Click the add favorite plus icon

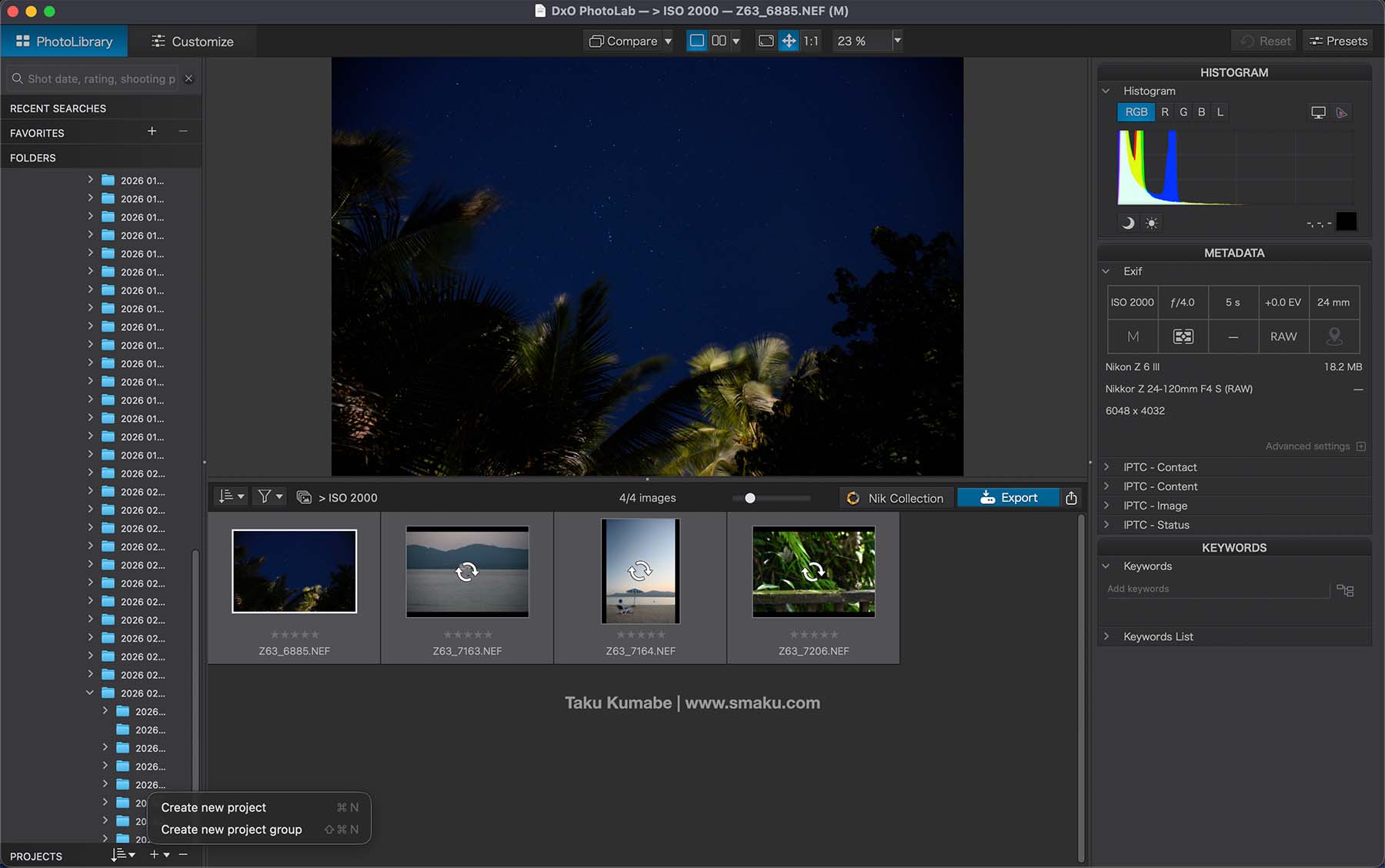coord(152,132)
